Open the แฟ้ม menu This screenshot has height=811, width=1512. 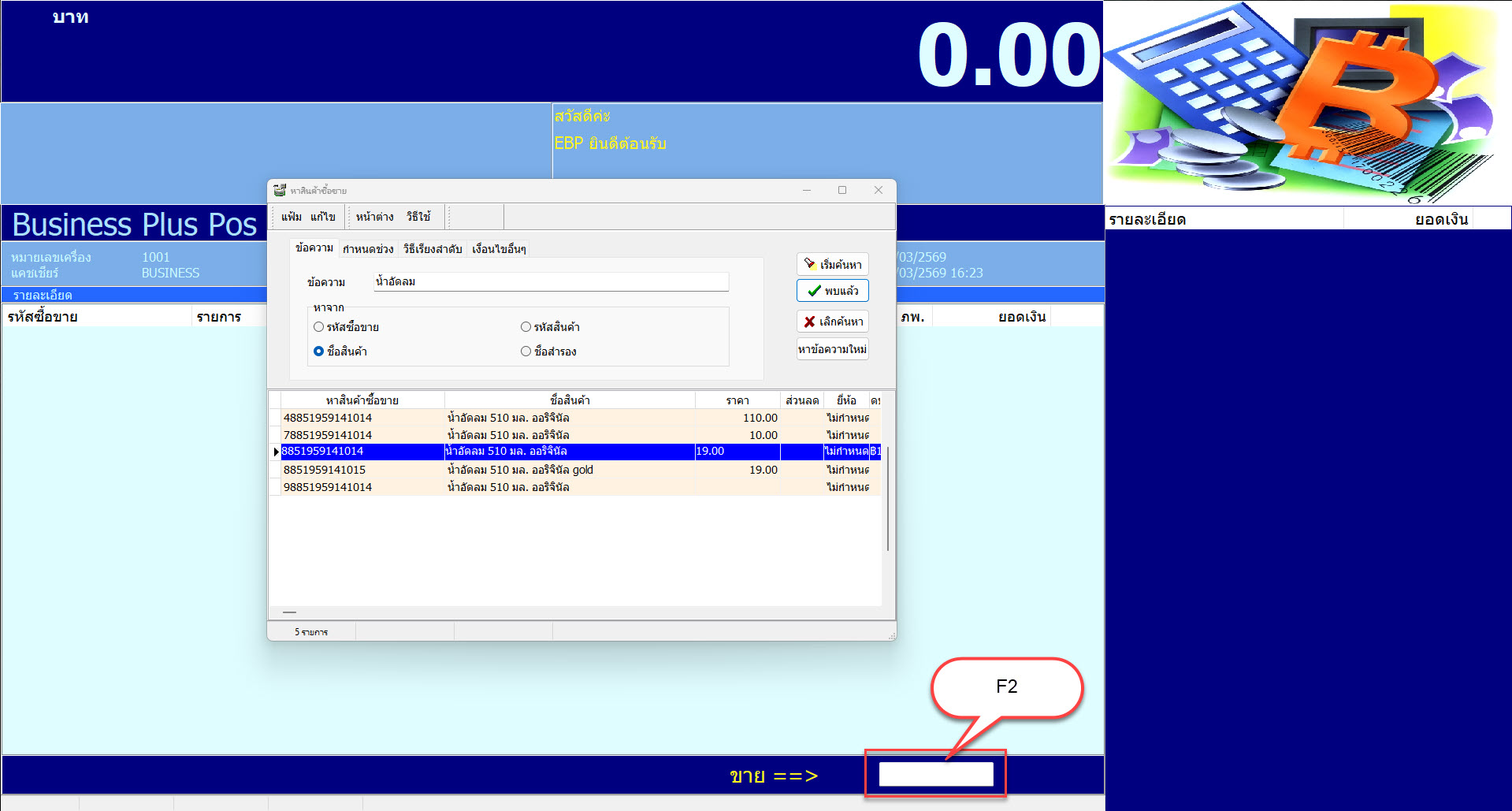292,217
